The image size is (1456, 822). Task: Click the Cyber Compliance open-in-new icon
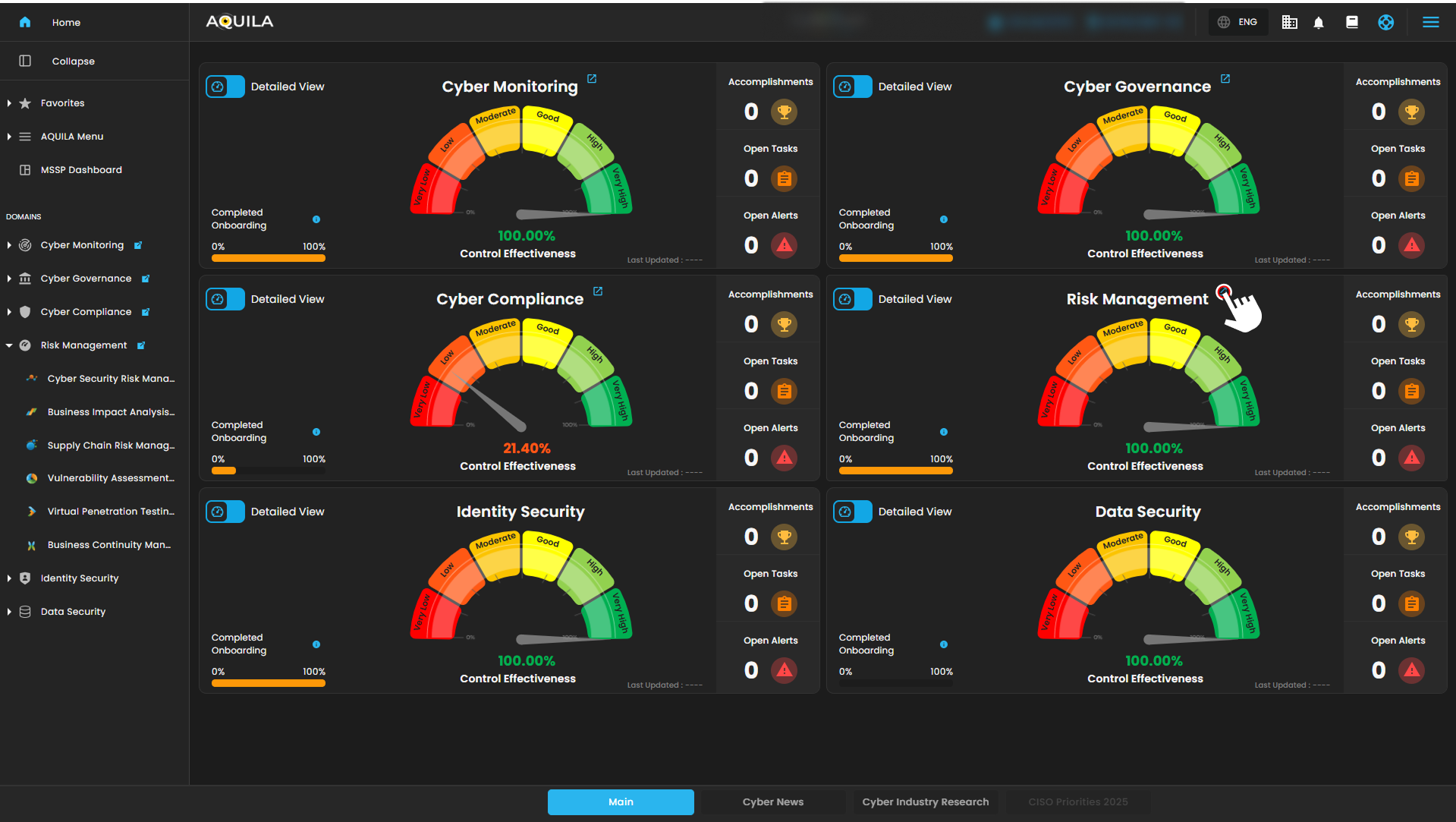tap(598, 291)
